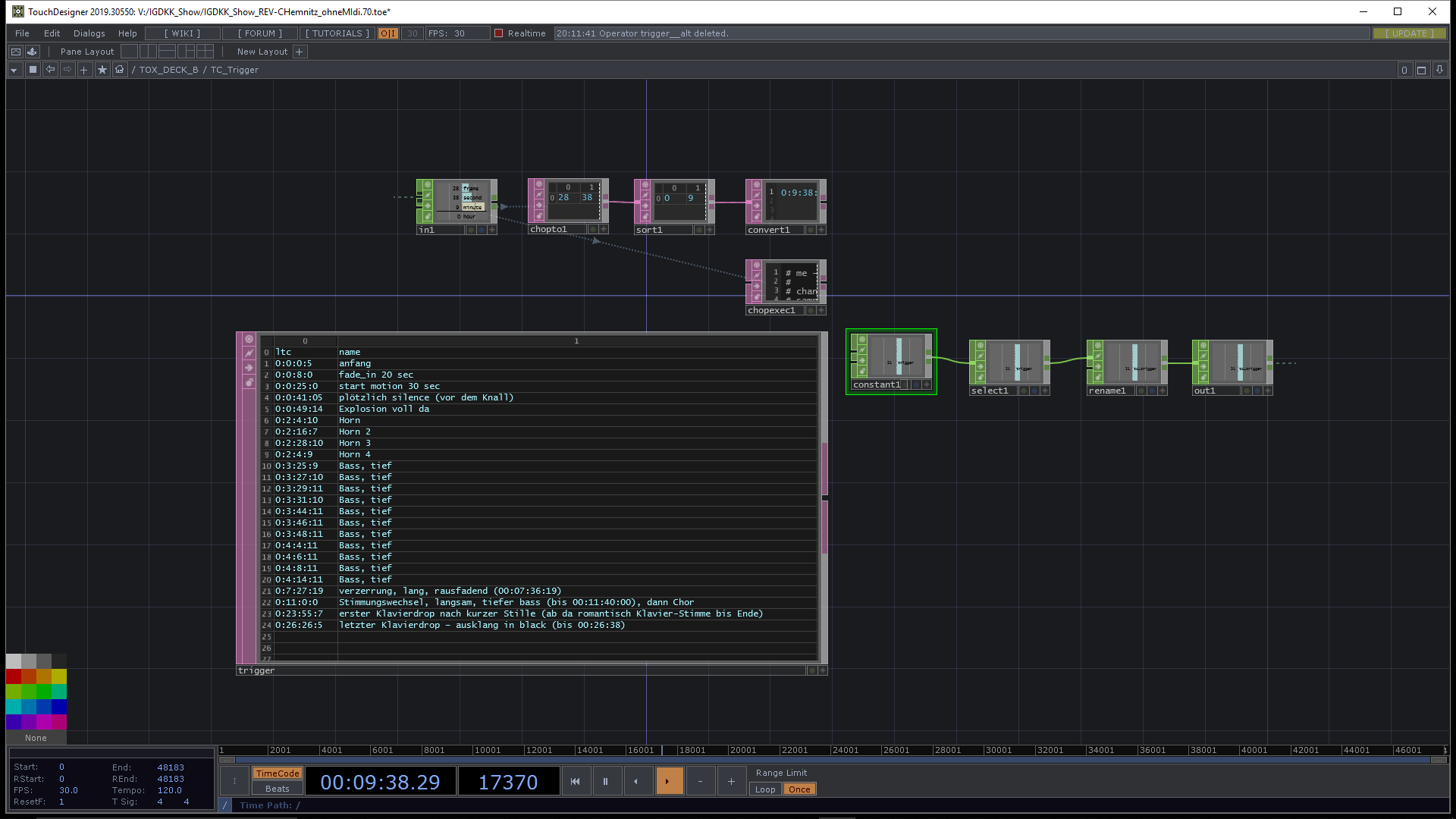Toggle the viewer flag on in1 node
Image resolution: width=1456 pixels, height=819 pixels.
point(428,185)
